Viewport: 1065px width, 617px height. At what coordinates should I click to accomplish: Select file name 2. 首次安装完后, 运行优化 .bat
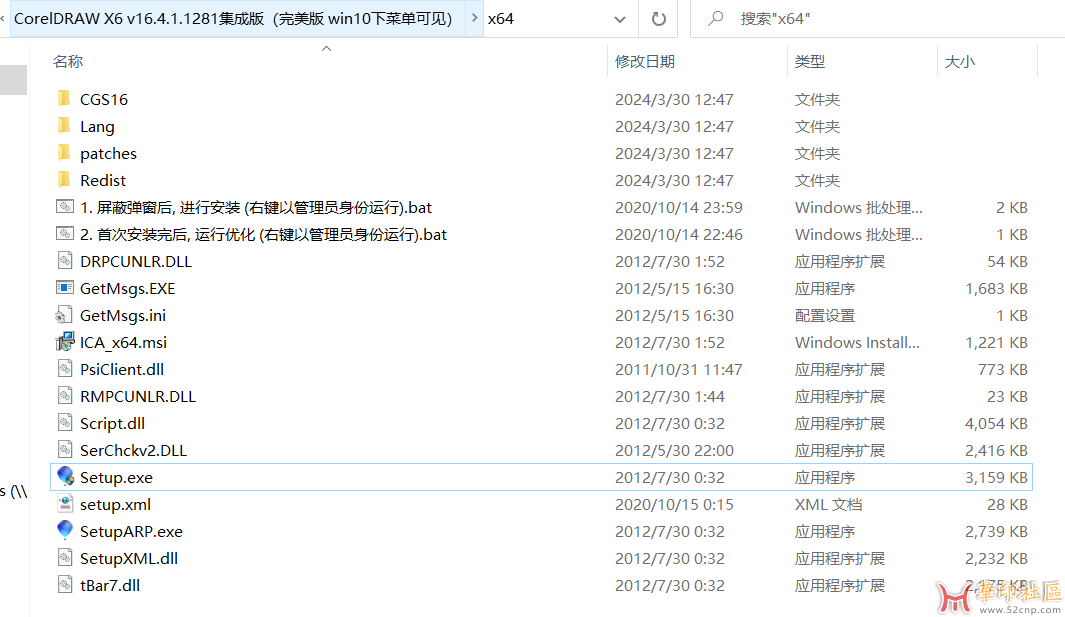pos(264,234)
